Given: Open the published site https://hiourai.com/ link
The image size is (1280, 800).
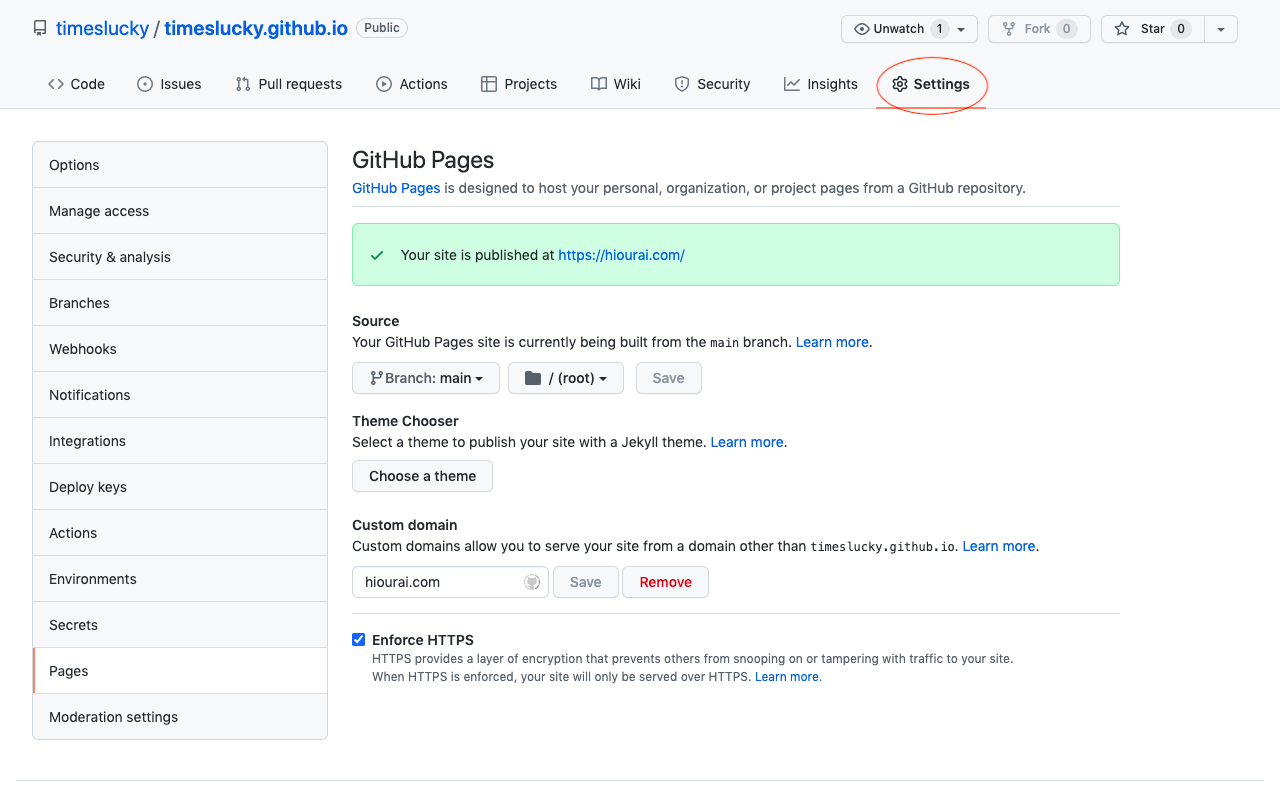Looking at the screenshot, I should pyautogui.click(x=621, y=255).
